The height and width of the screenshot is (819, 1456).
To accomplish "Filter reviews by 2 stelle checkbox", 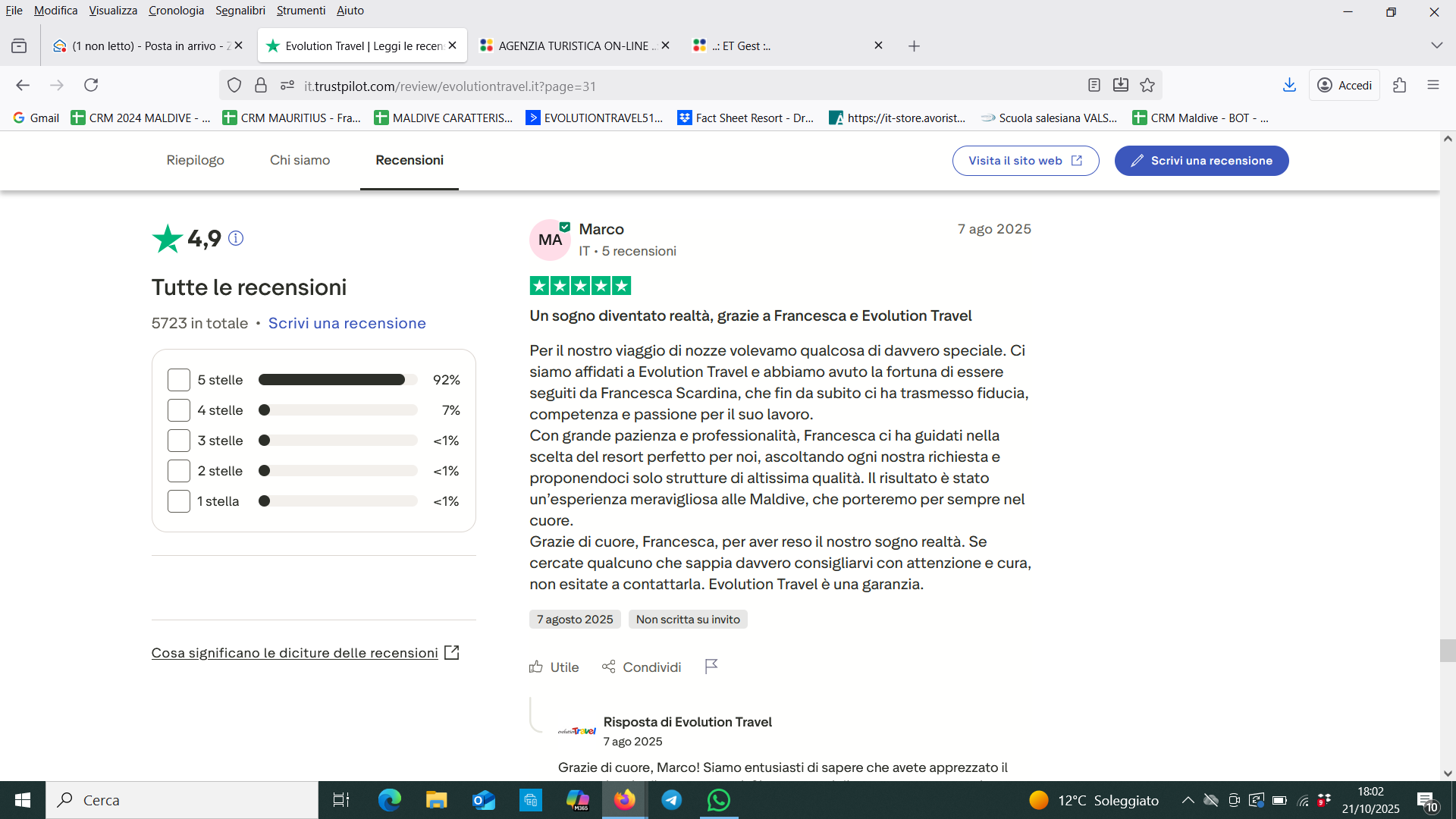I will click(179, 471).
